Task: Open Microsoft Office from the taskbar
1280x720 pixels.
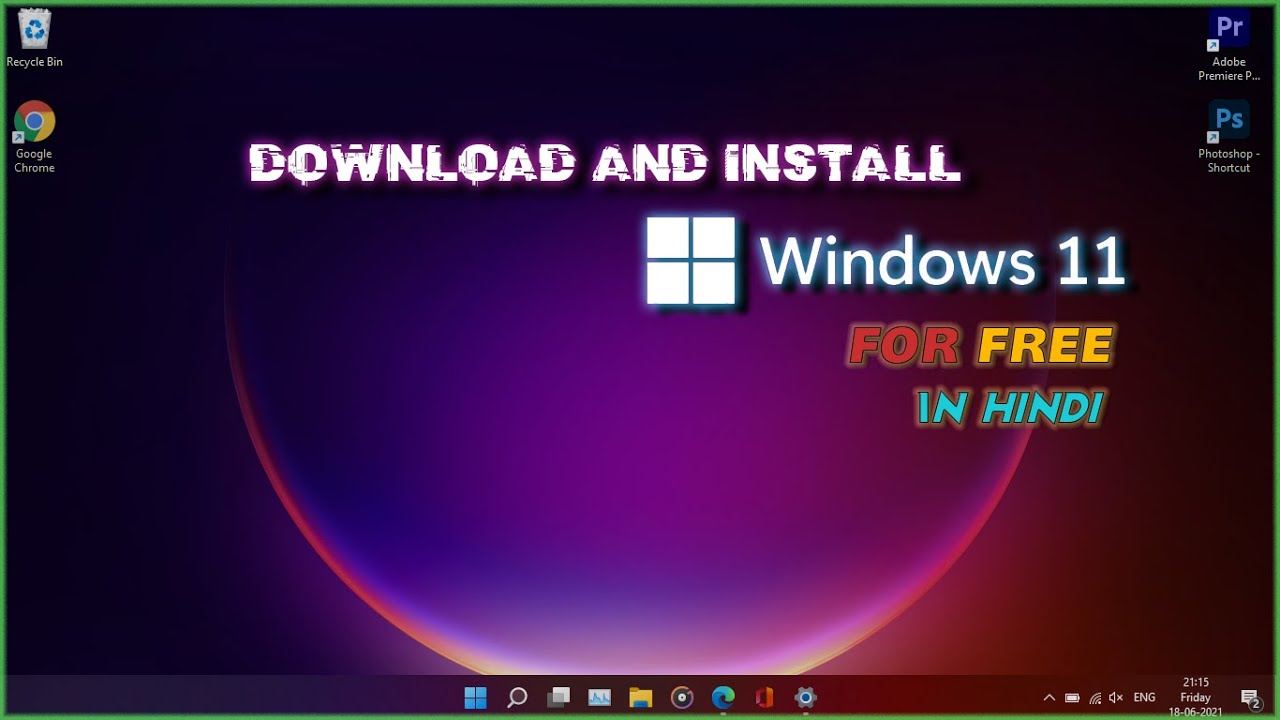Action: click(x=764, y=697)
